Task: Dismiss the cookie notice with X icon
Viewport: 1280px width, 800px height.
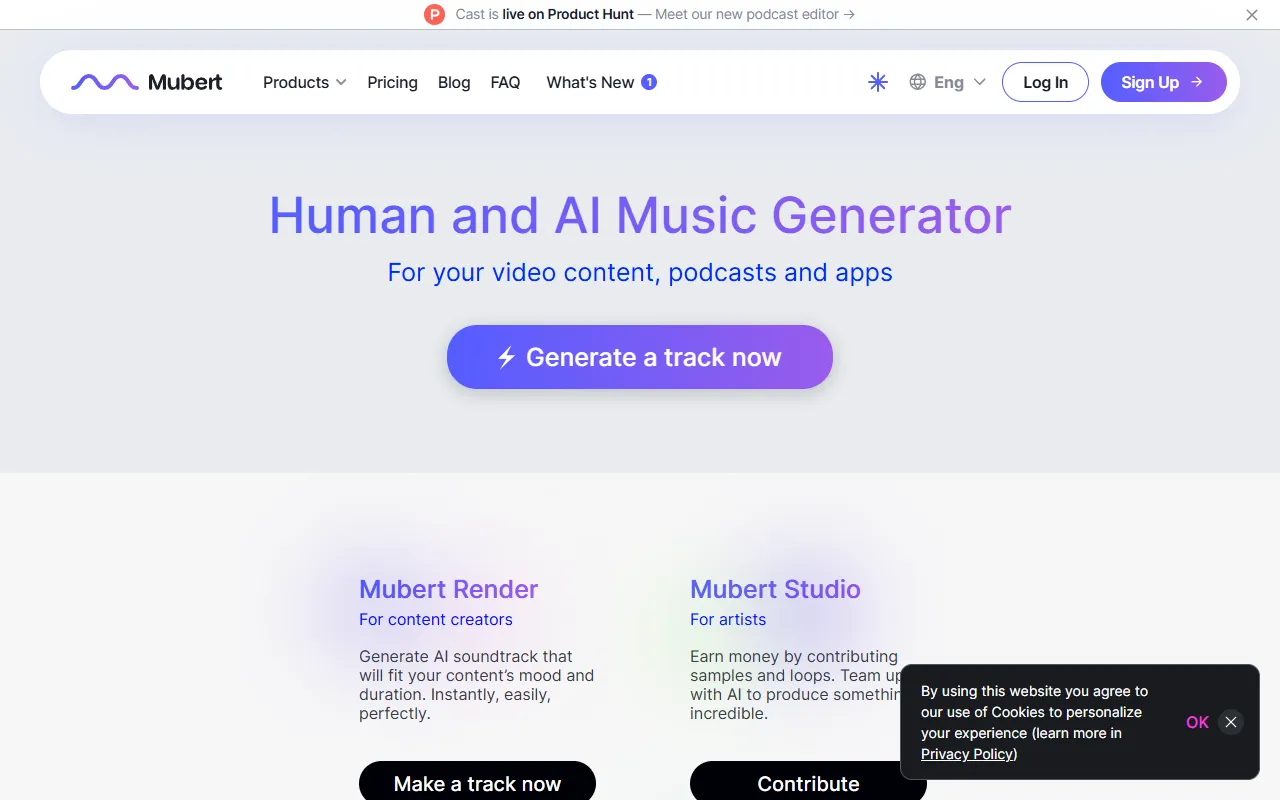Action: tap(1231, 722)
